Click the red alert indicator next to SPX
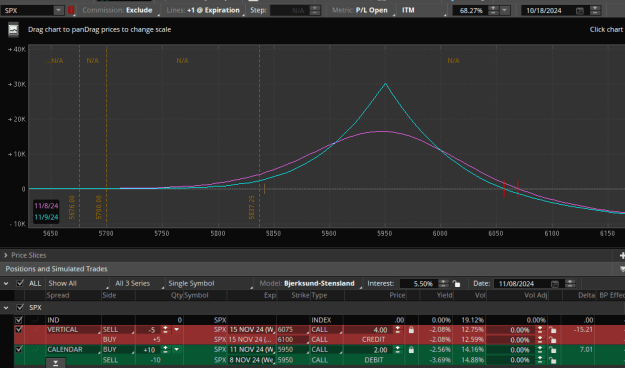625x368 pixels. (71, 10)
